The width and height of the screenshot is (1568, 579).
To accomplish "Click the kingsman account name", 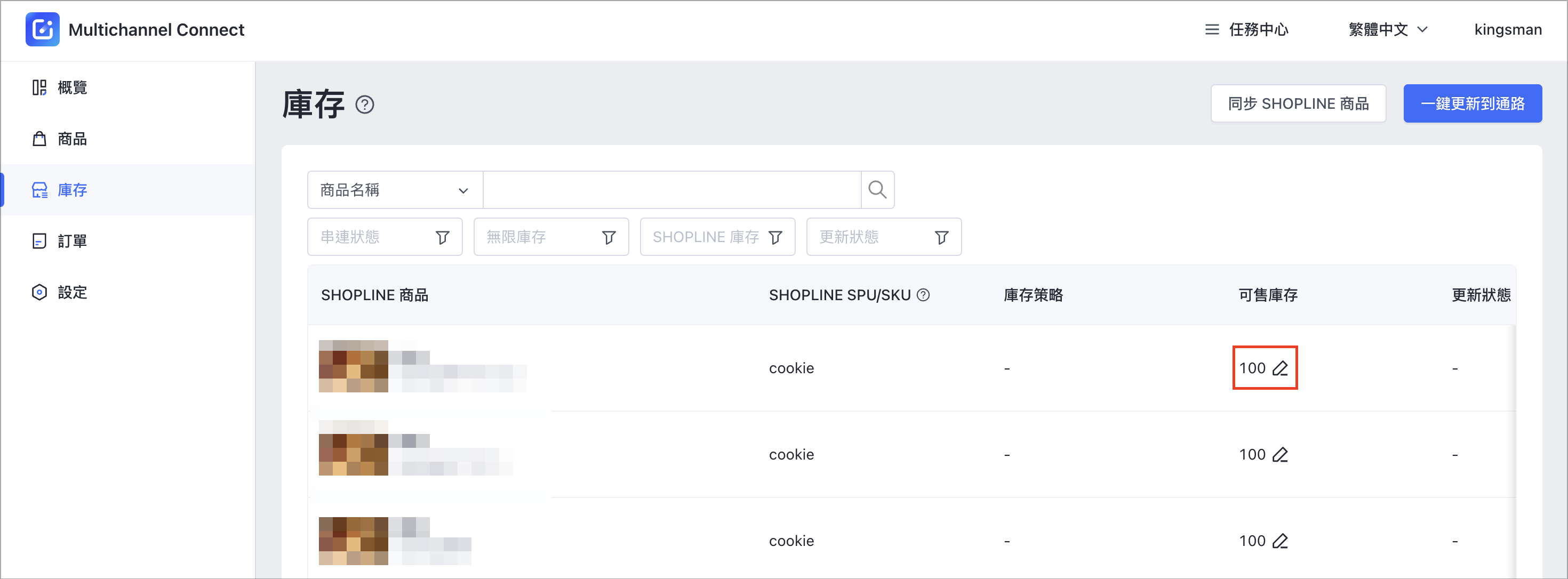I will point(1507,30).
